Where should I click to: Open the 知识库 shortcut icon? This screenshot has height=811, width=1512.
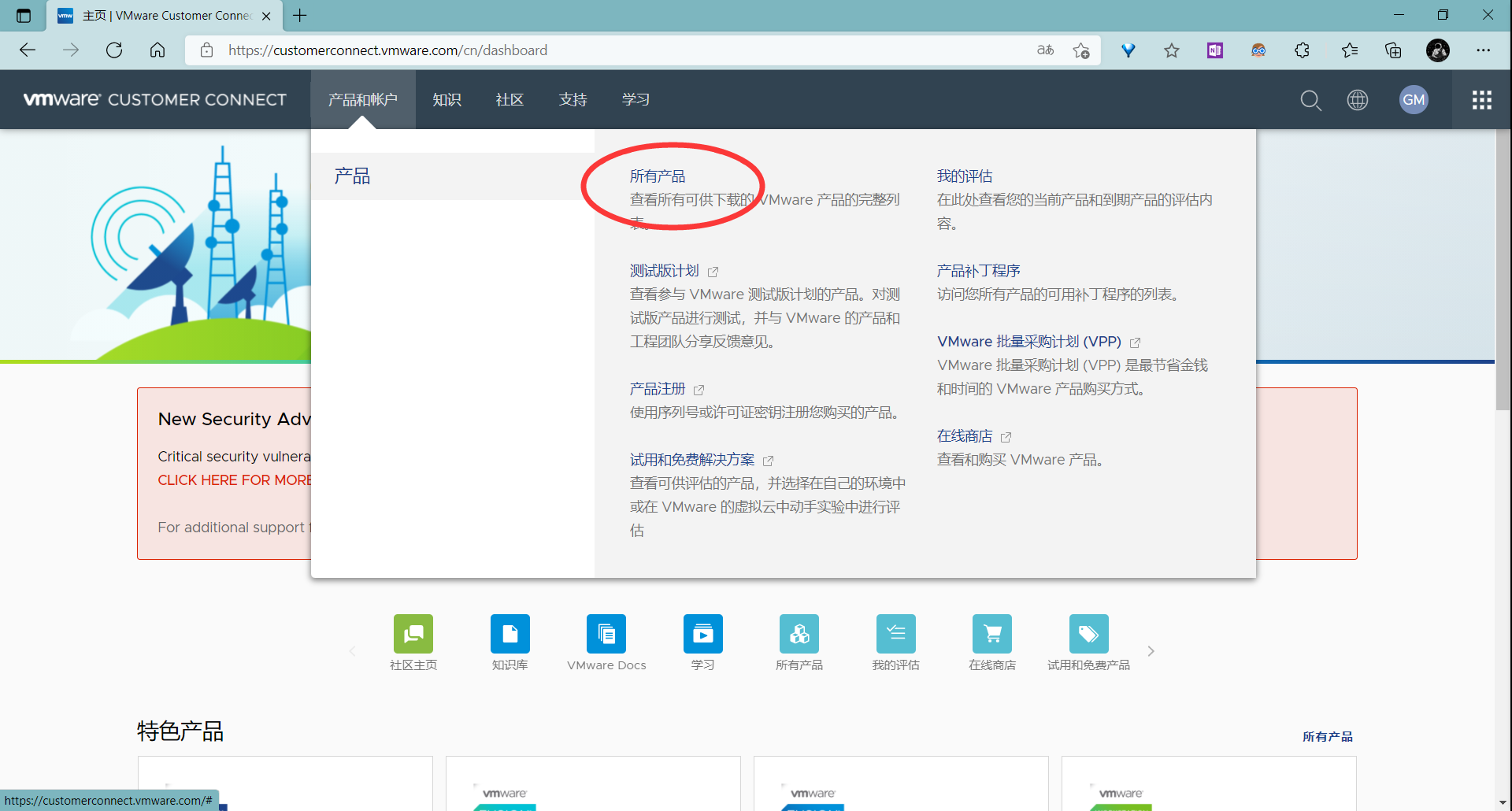[510, 634]
